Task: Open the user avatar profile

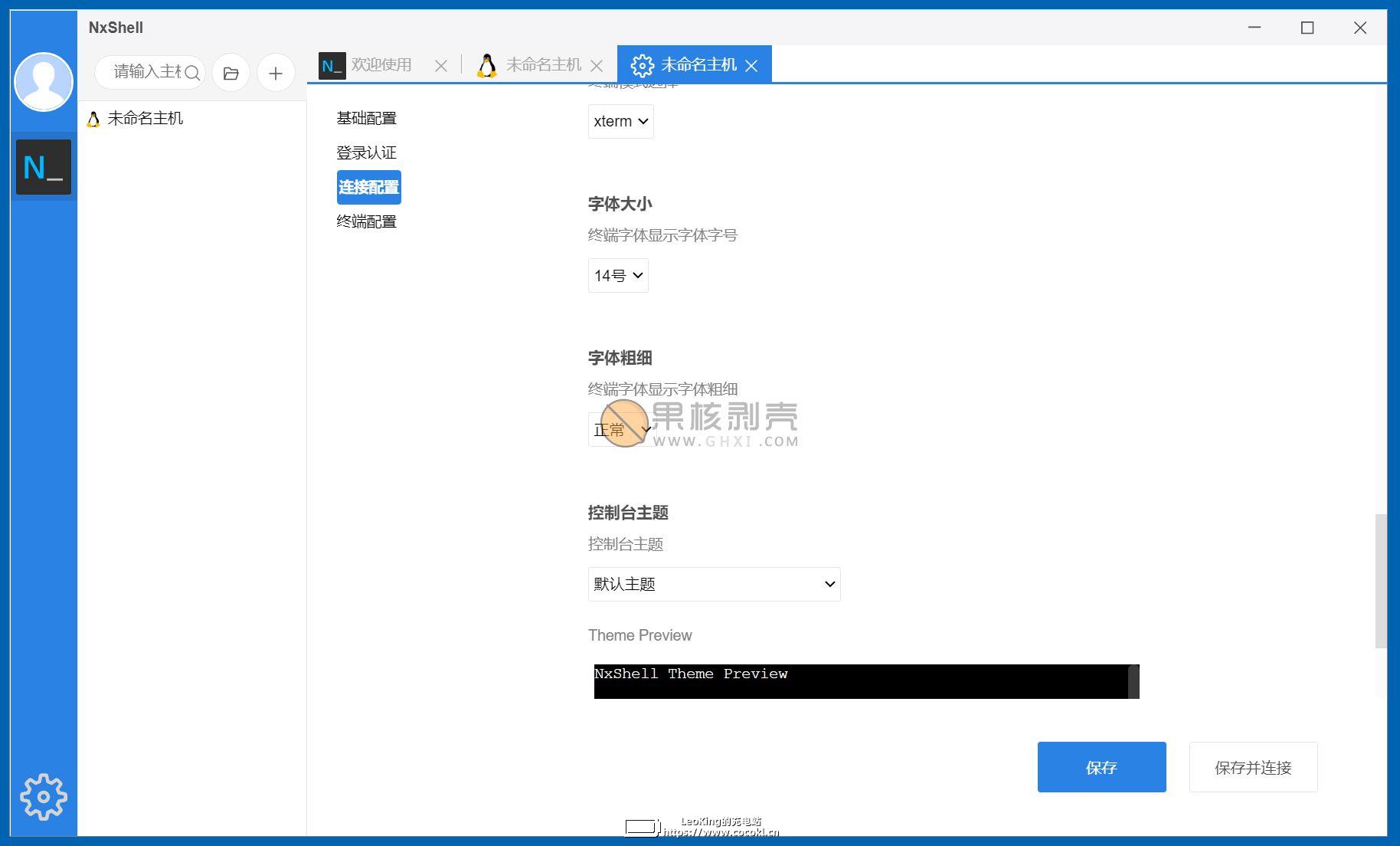Action: tap(44, 82)
